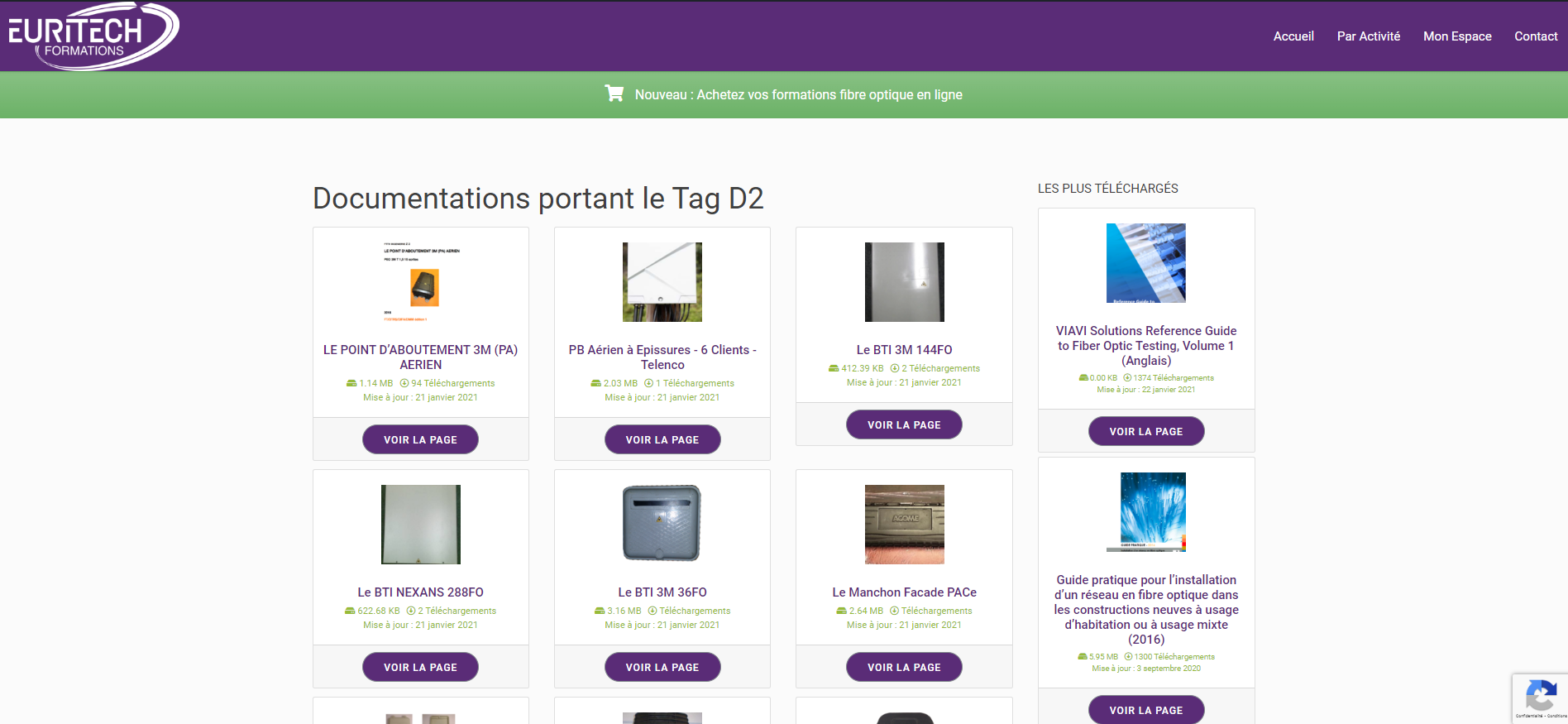Image resolution: width=1568 pixels, height=724 pixels.
Task: Click the Point d'aboutement 3M document thumbnail
Action: (421, 282)
